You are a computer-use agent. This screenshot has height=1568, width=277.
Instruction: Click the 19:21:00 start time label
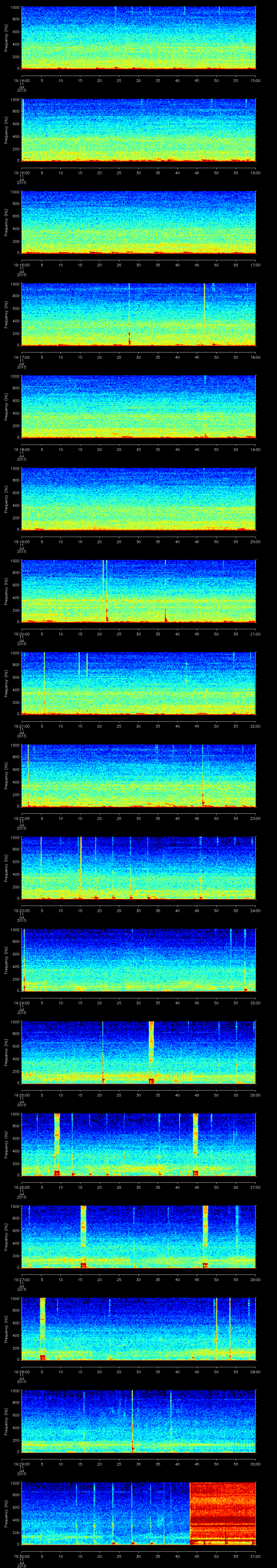[x=22, y=726]
